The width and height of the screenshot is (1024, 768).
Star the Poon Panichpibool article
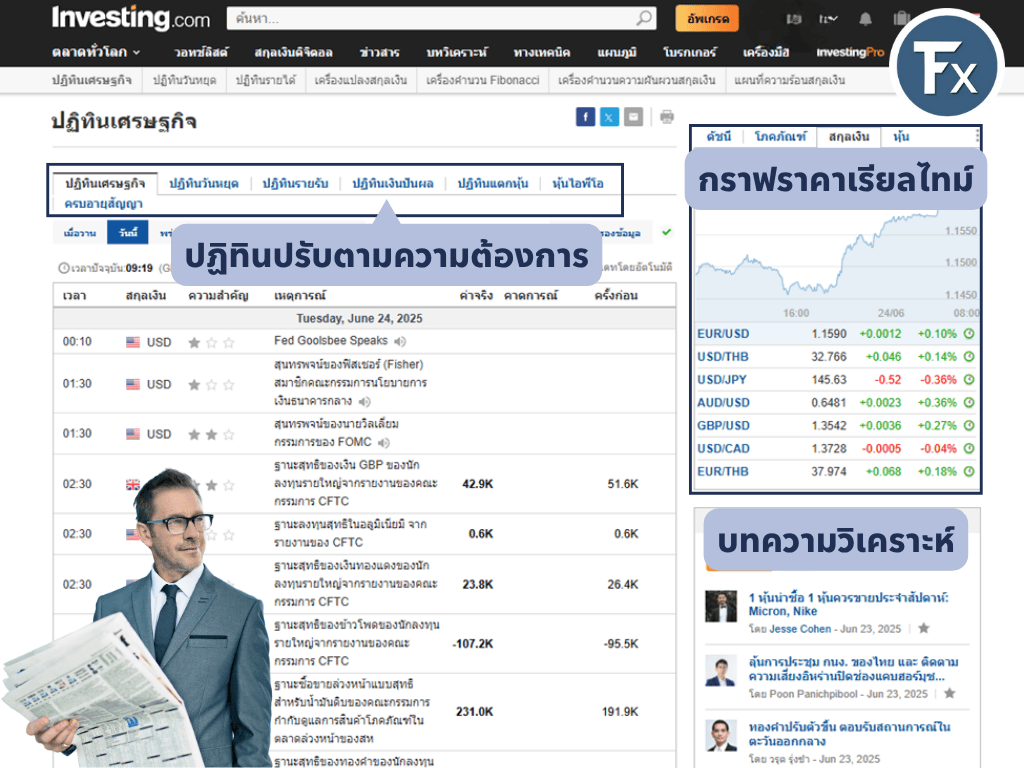coord(949,693)
